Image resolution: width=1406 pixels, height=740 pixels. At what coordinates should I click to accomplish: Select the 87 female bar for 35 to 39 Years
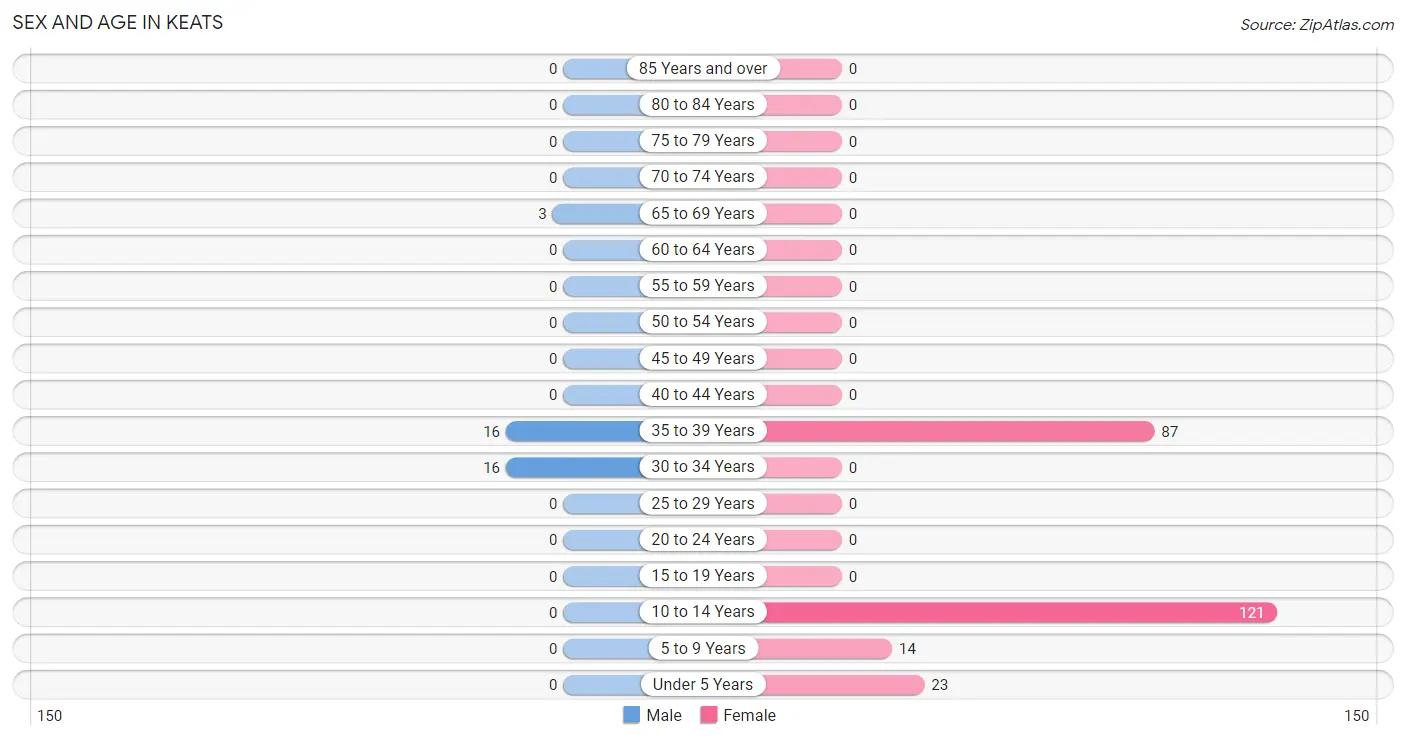coord(960,431)
